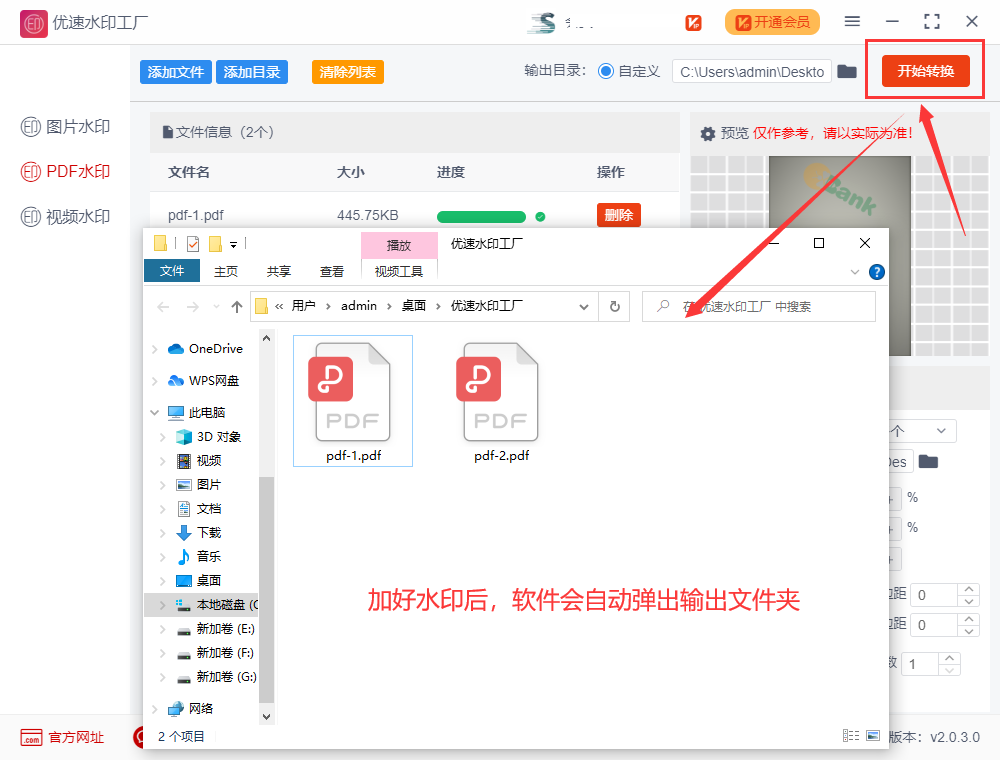The height and width of the screenshot is (760, 1000).
Task: Select 新加卷 (F:) drive
Action: (x=216, y=653)
